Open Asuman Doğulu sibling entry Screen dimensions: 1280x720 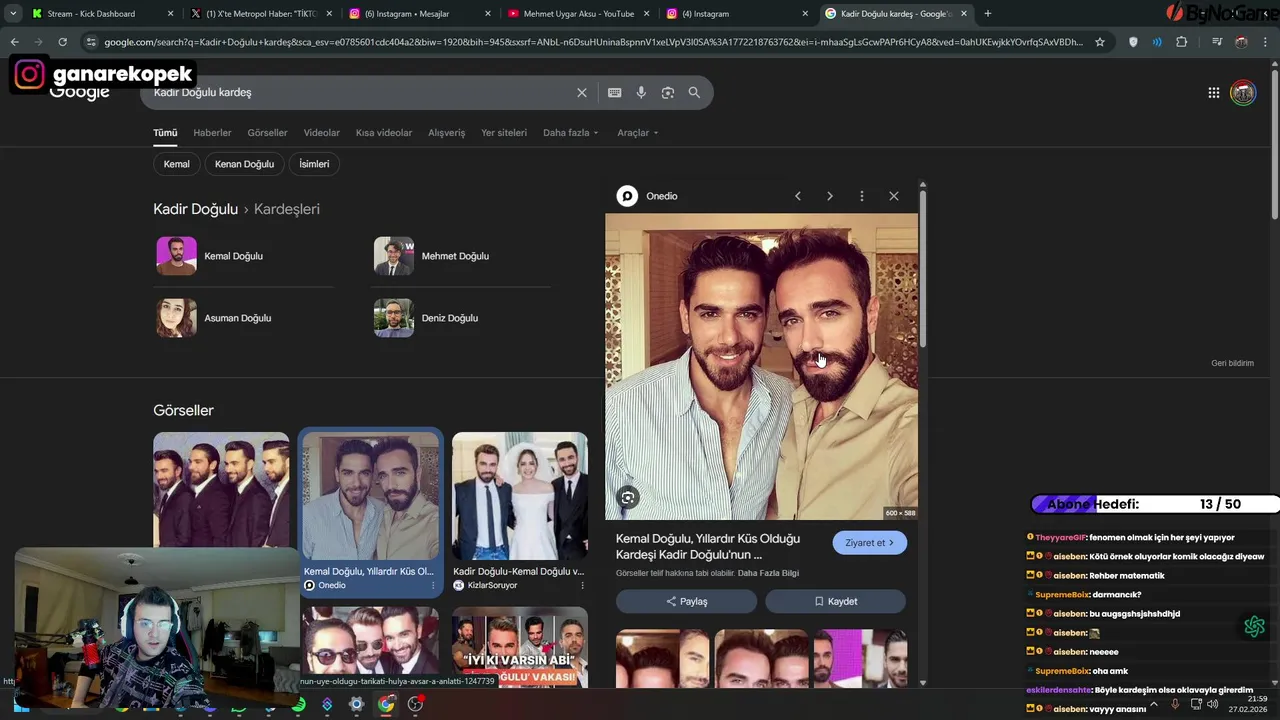pos(244,318)
